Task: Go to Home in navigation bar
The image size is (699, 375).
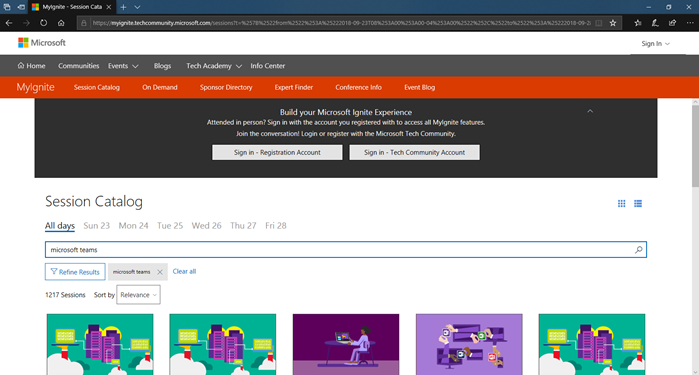Action: [x=31, y=66]
